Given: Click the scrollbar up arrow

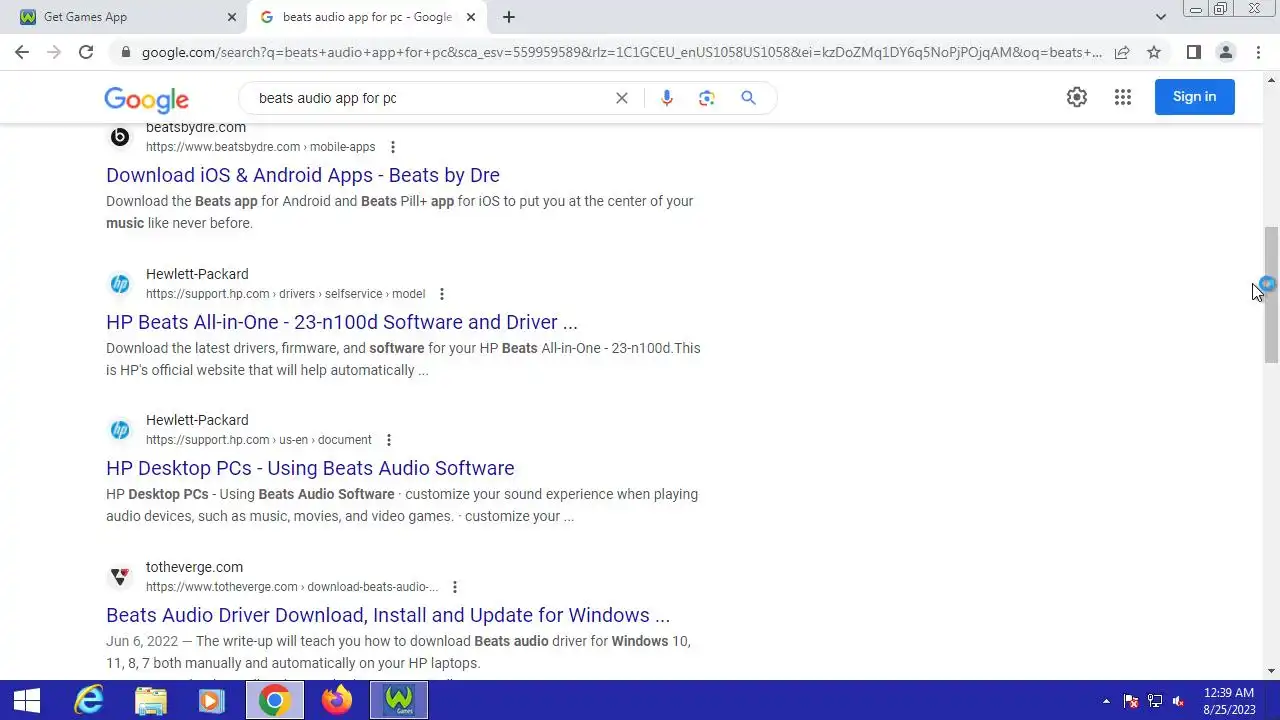Looking at the screenshot, I should pyautogui.click(x=1271, y=78).
